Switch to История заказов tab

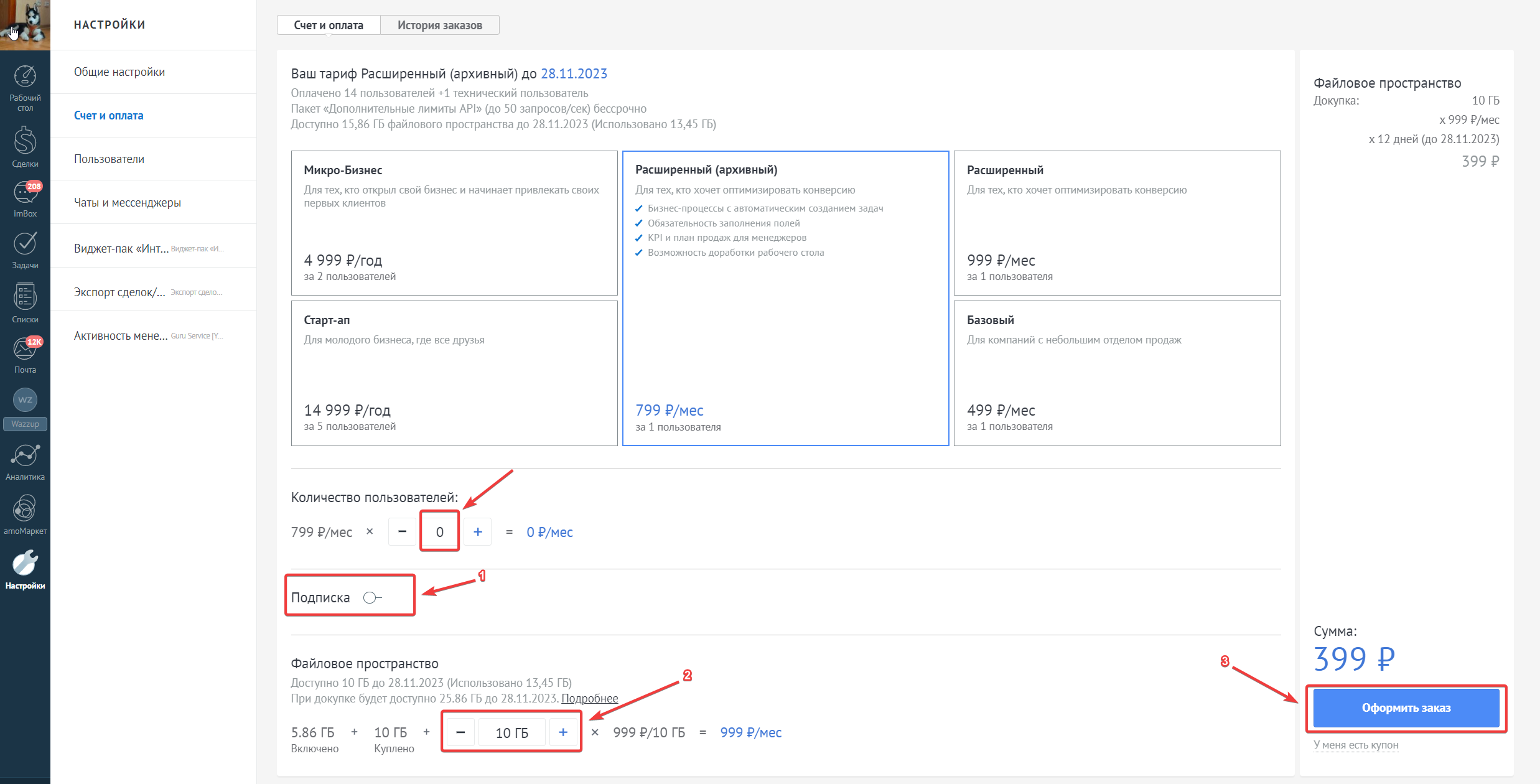click(440, 25)
